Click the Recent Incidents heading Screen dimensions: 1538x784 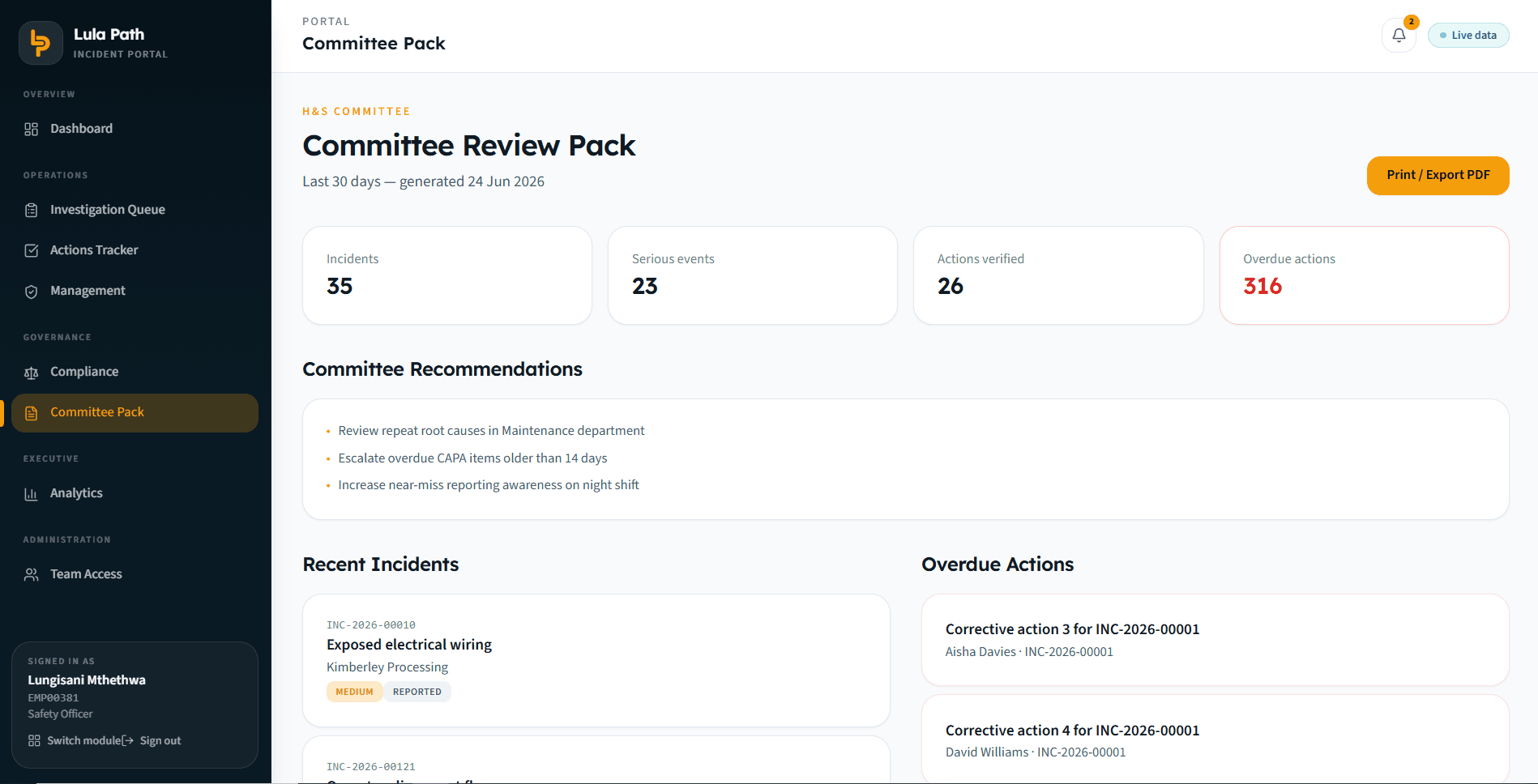(x=381, y=565)
